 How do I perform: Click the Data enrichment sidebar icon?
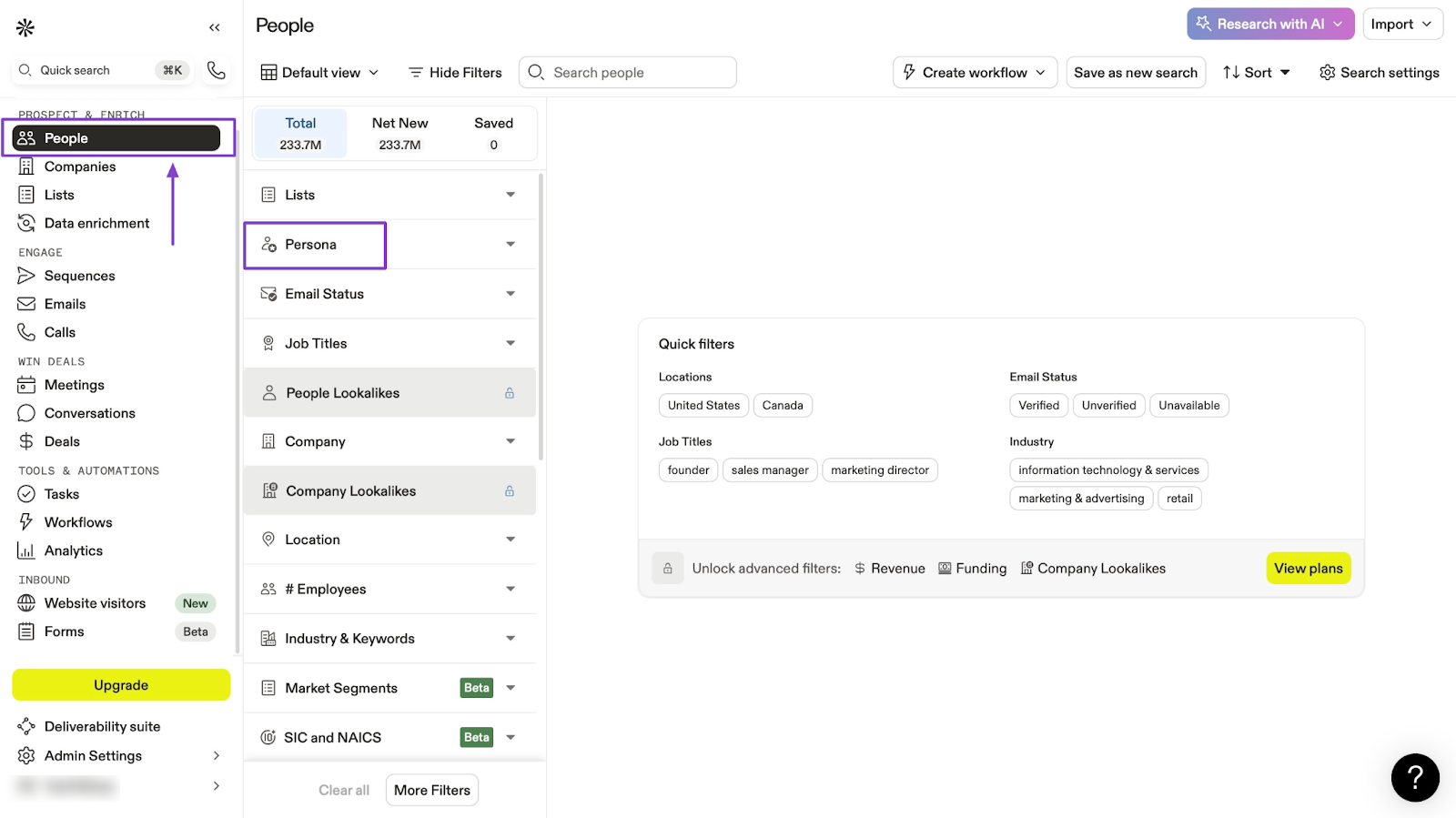pos(26,223)
